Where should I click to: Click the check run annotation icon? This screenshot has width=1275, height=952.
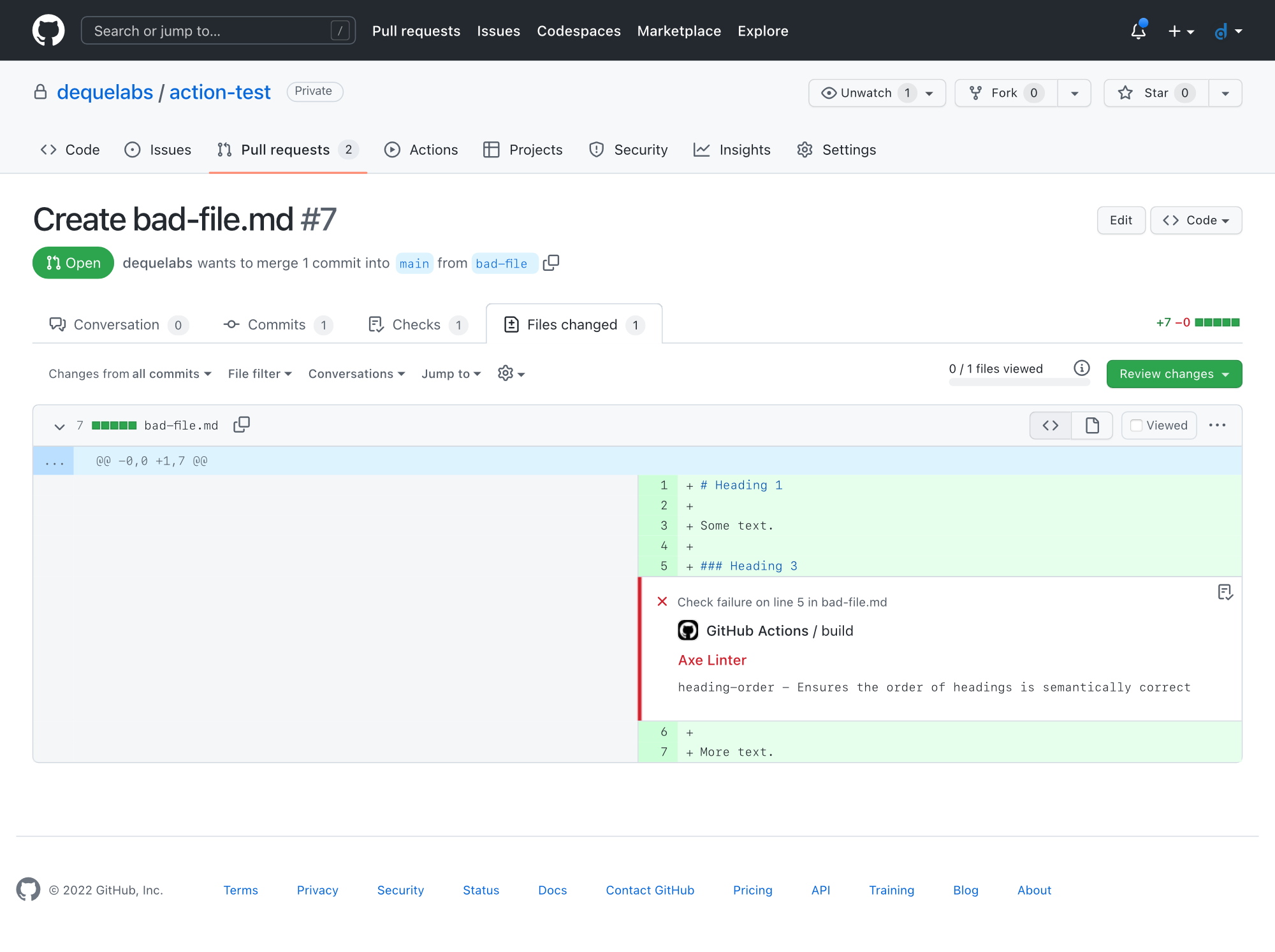(x=1225, y=593)
